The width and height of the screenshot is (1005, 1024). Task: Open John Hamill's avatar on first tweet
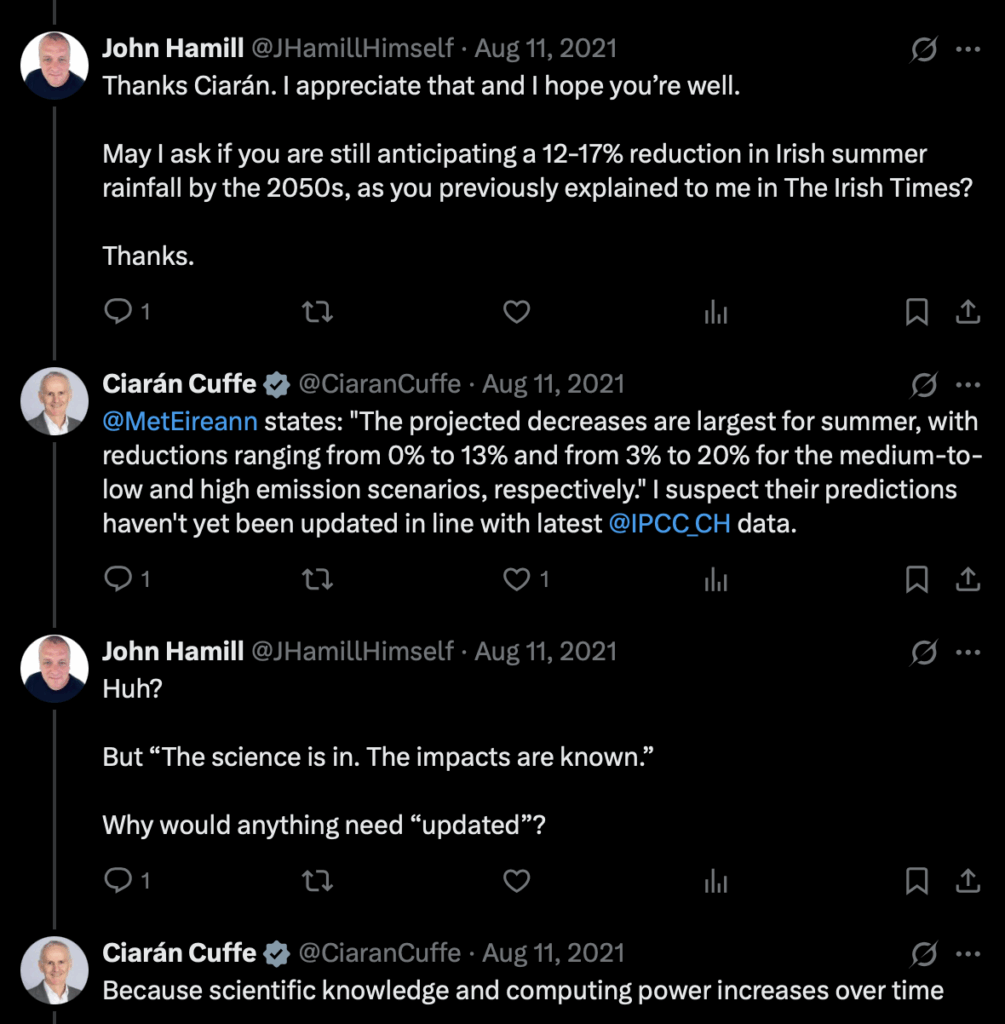(54, 66)
